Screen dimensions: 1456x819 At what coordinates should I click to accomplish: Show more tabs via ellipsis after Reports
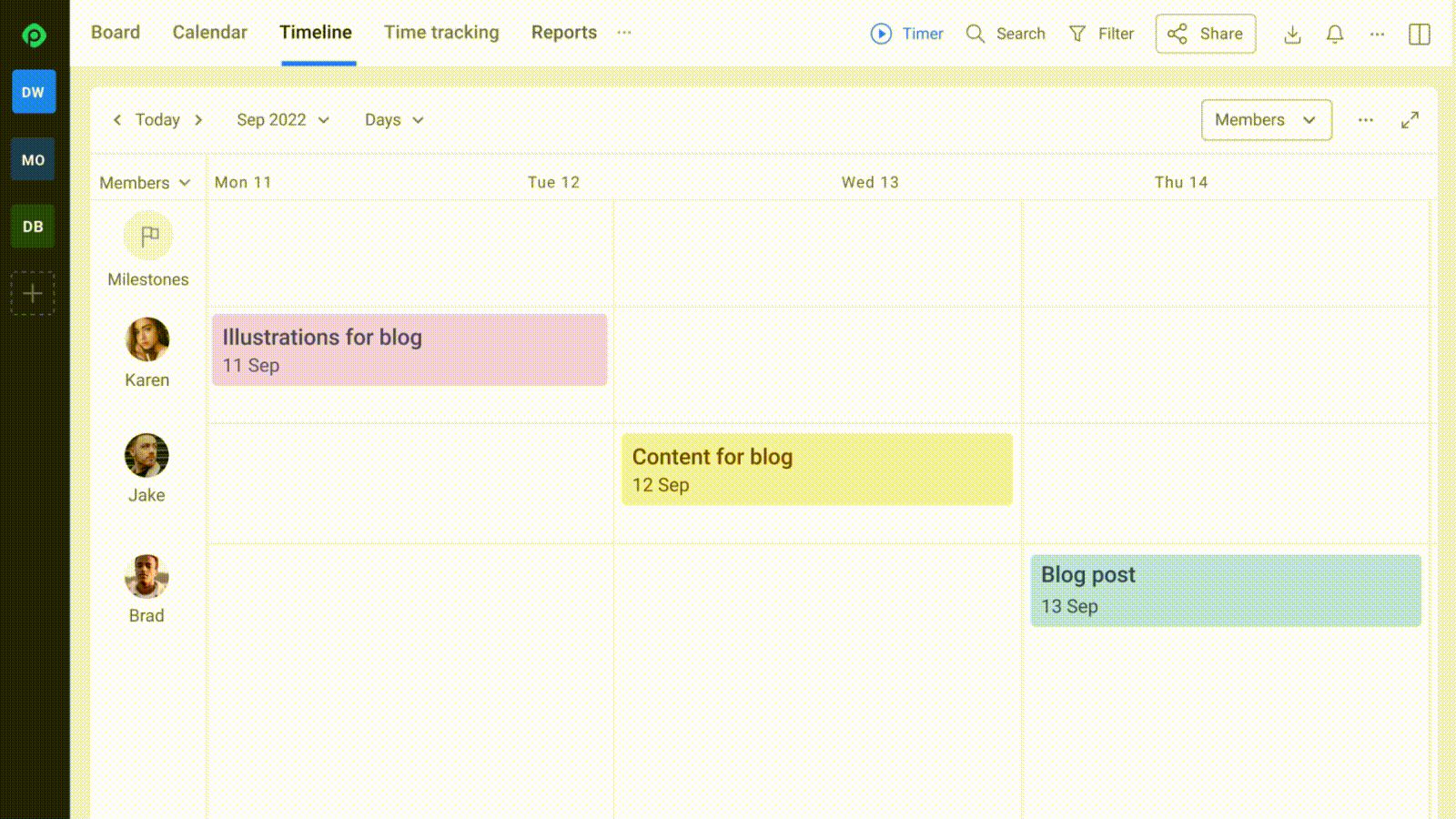click(624, 33)
